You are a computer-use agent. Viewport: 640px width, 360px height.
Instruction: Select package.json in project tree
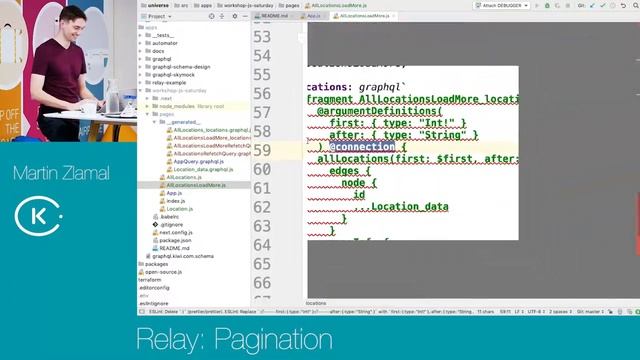coord(175,240)
